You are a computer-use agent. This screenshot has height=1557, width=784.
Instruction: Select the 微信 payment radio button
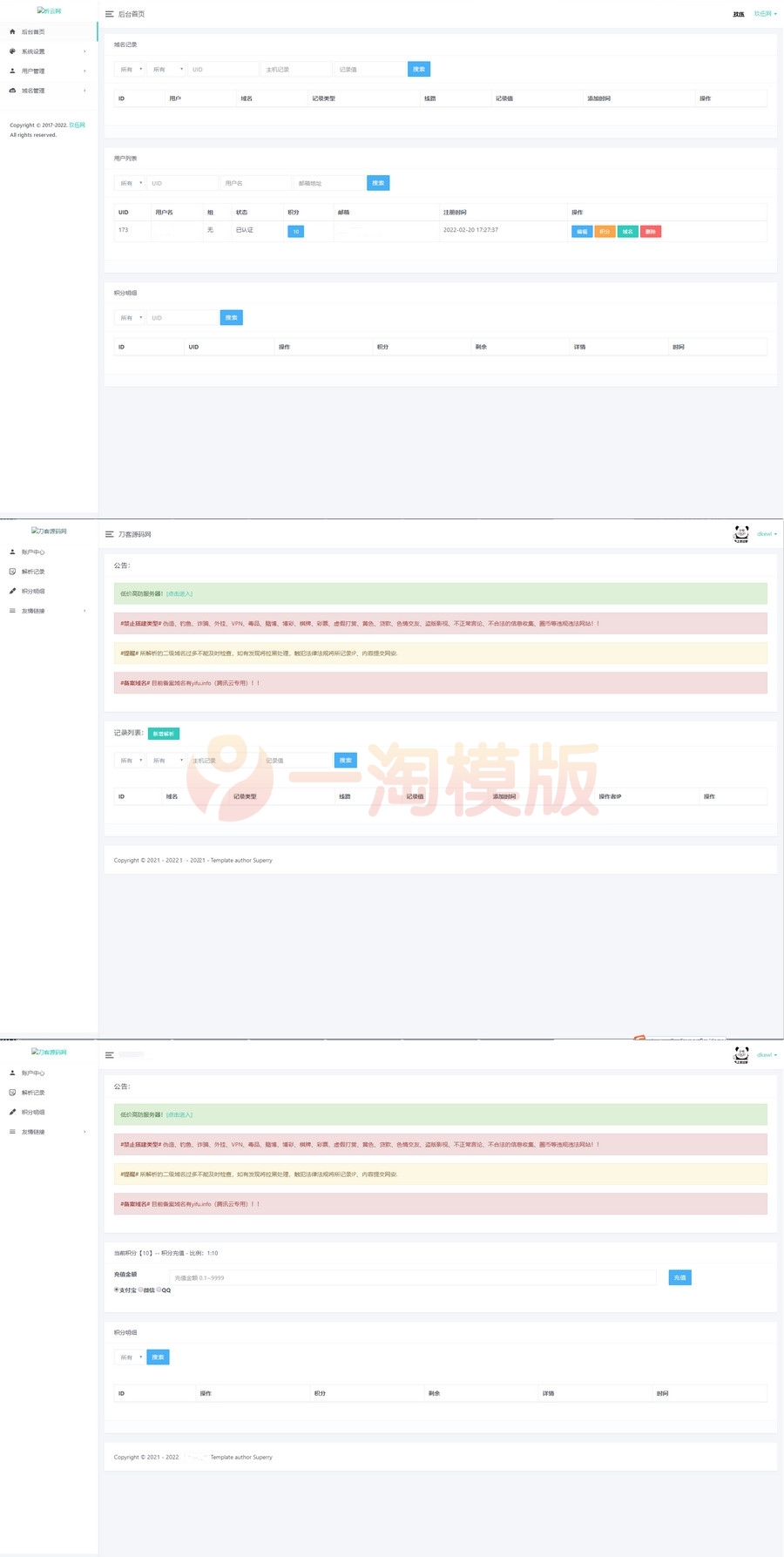tap(140, 1290)
